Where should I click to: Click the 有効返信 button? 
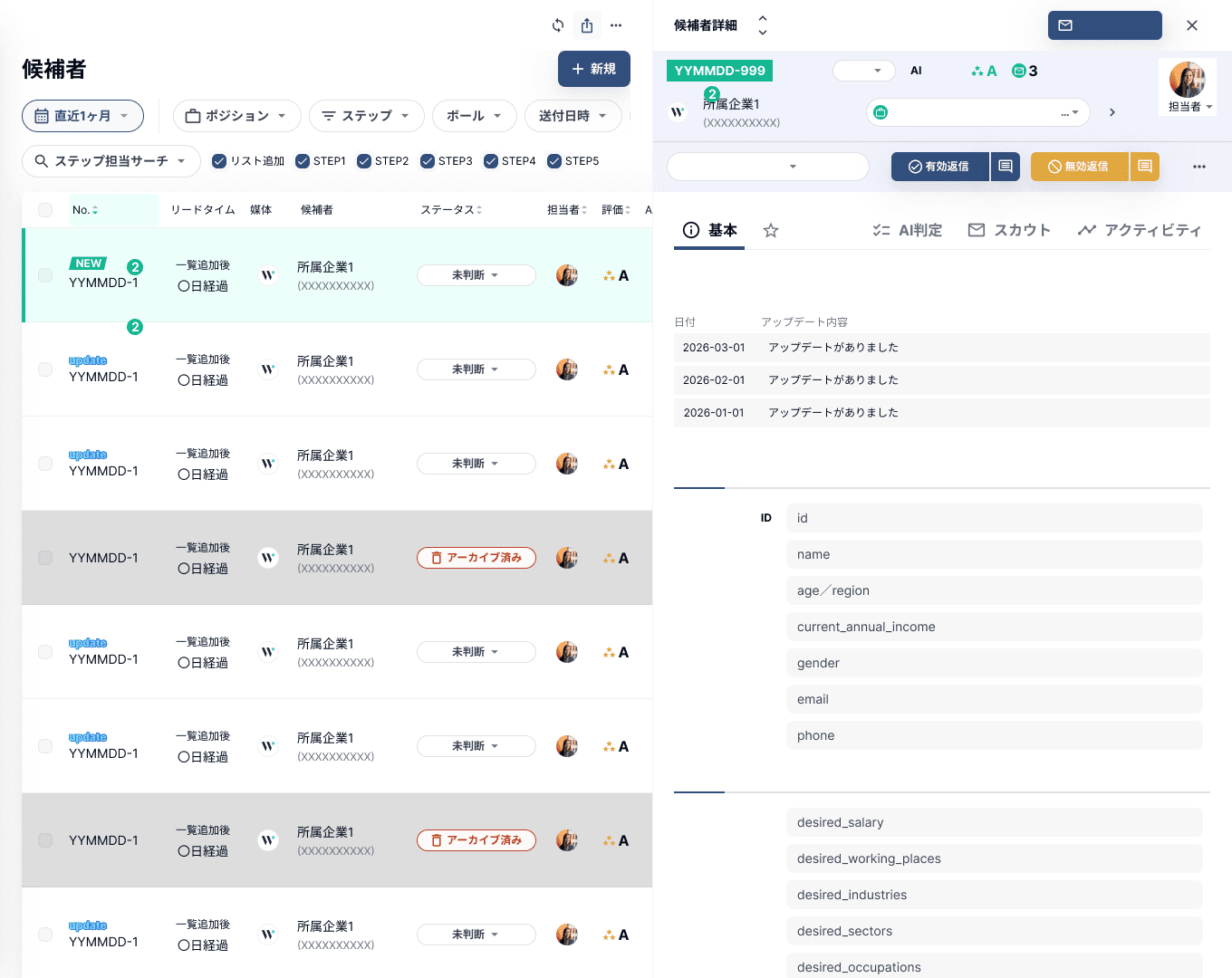point(940,167)
